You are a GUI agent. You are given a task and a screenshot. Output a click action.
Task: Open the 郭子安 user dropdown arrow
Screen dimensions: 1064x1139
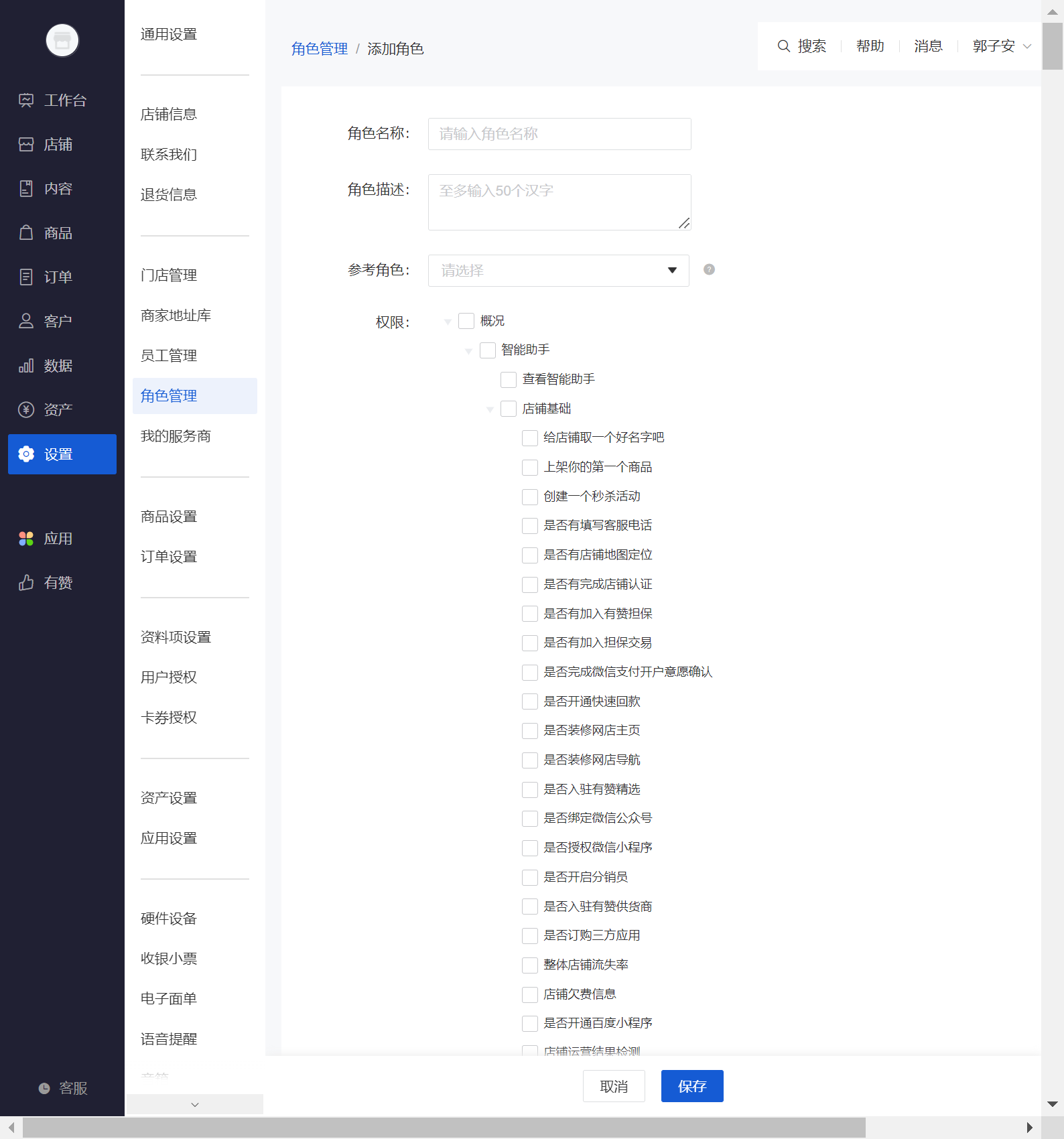1027,46
